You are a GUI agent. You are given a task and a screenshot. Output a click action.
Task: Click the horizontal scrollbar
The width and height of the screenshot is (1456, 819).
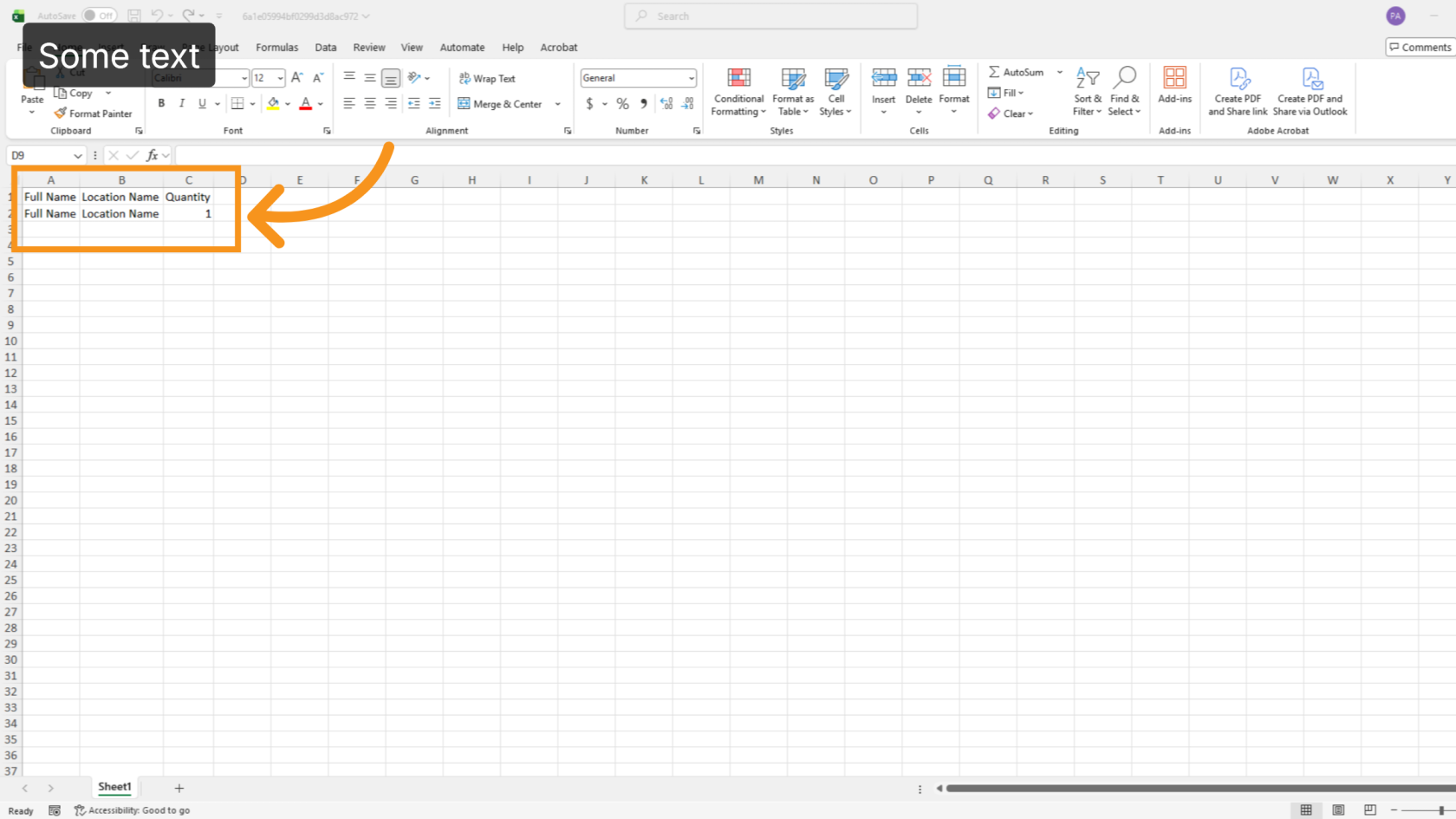click(1200, 788)
